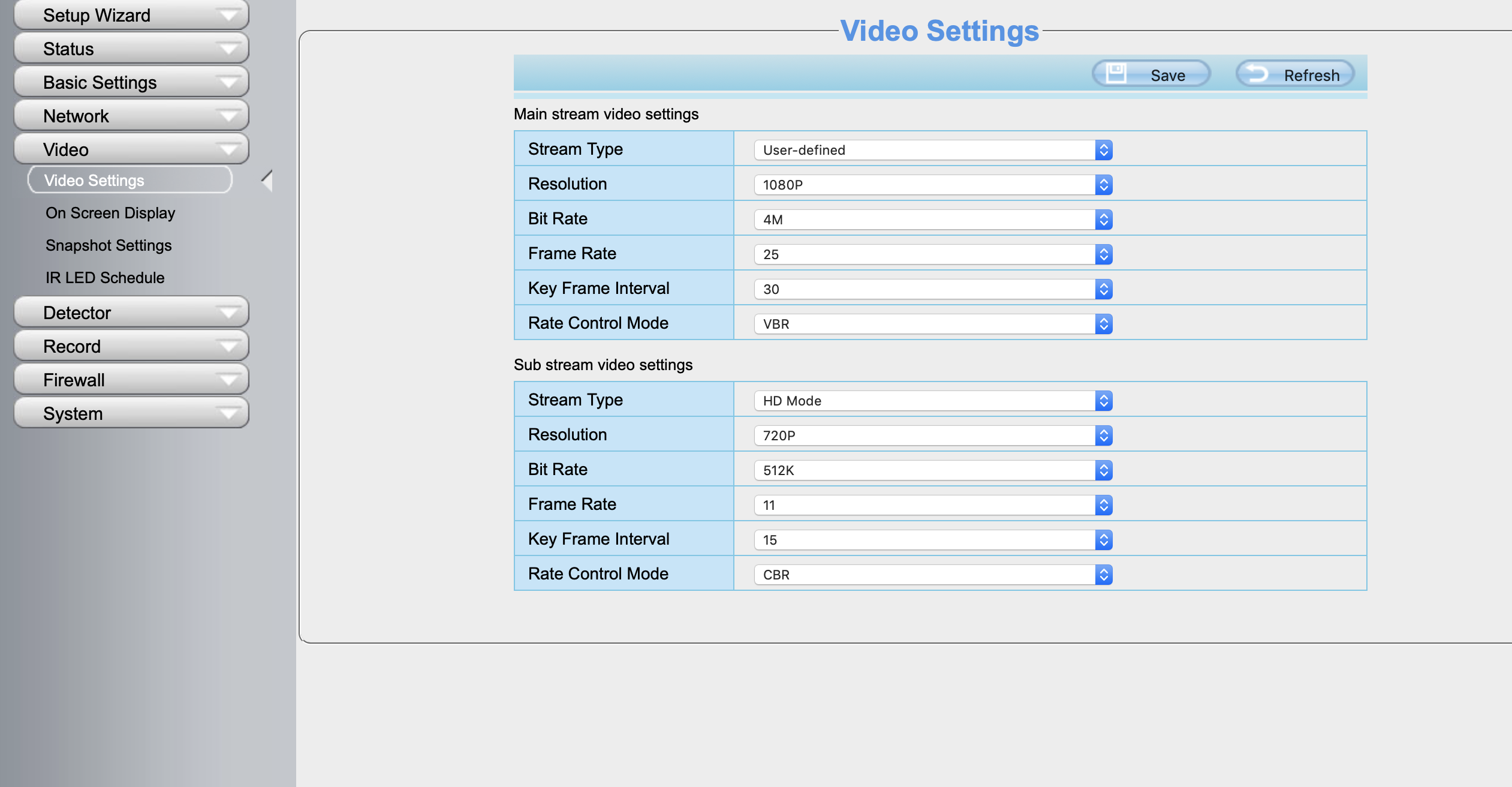The height and width of the screenshot is (787, 1512).
Task: Click the Firewall menu arrow icon
Action: [228, 380]
